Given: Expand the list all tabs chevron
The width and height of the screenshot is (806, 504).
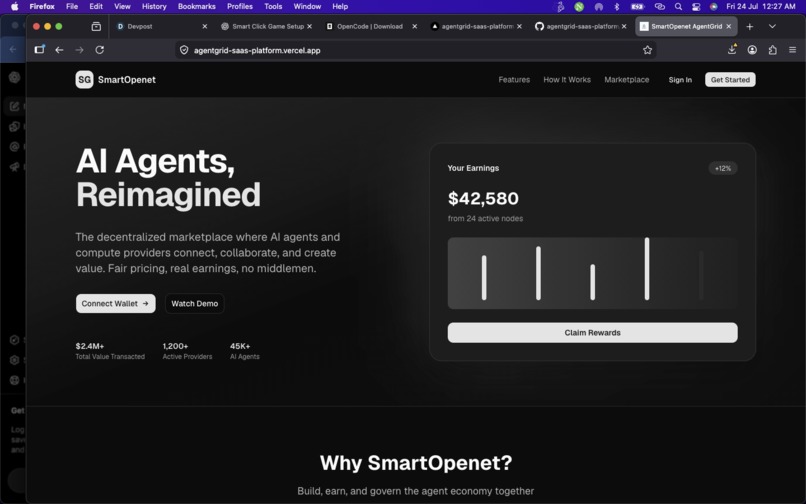Looking at the screenshot, I should (x=772, y=26).
